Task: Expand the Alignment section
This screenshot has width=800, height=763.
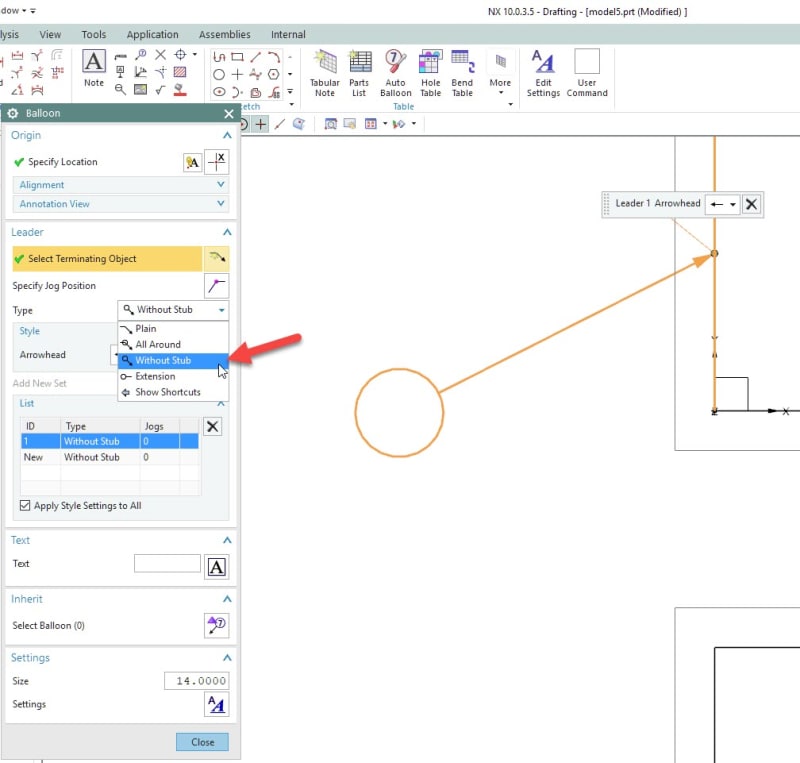Action: coord(121,185)
